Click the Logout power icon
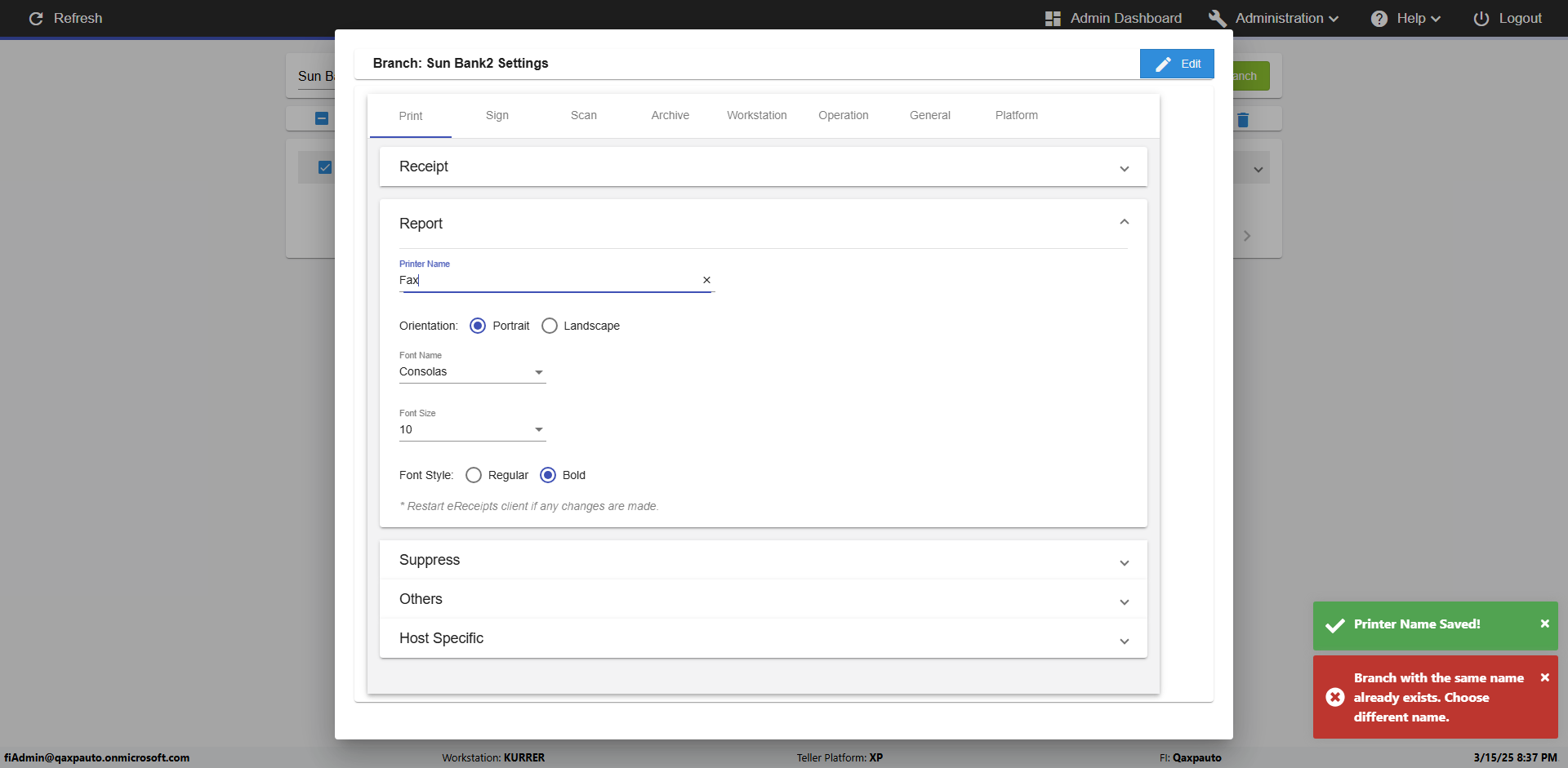This screenshot has height=768, width=1568. click(1481, 19)
